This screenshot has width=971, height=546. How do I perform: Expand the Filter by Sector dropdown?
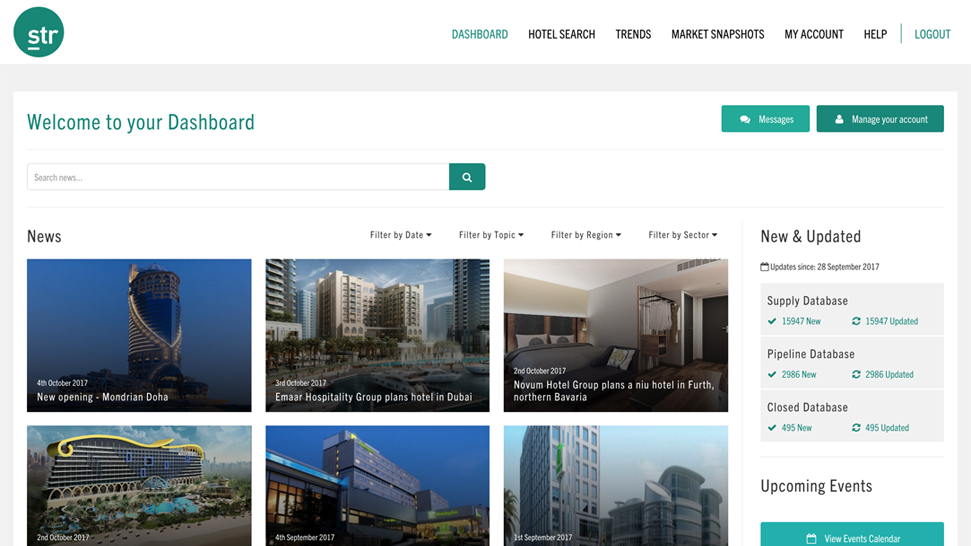(x=682, y=235)
